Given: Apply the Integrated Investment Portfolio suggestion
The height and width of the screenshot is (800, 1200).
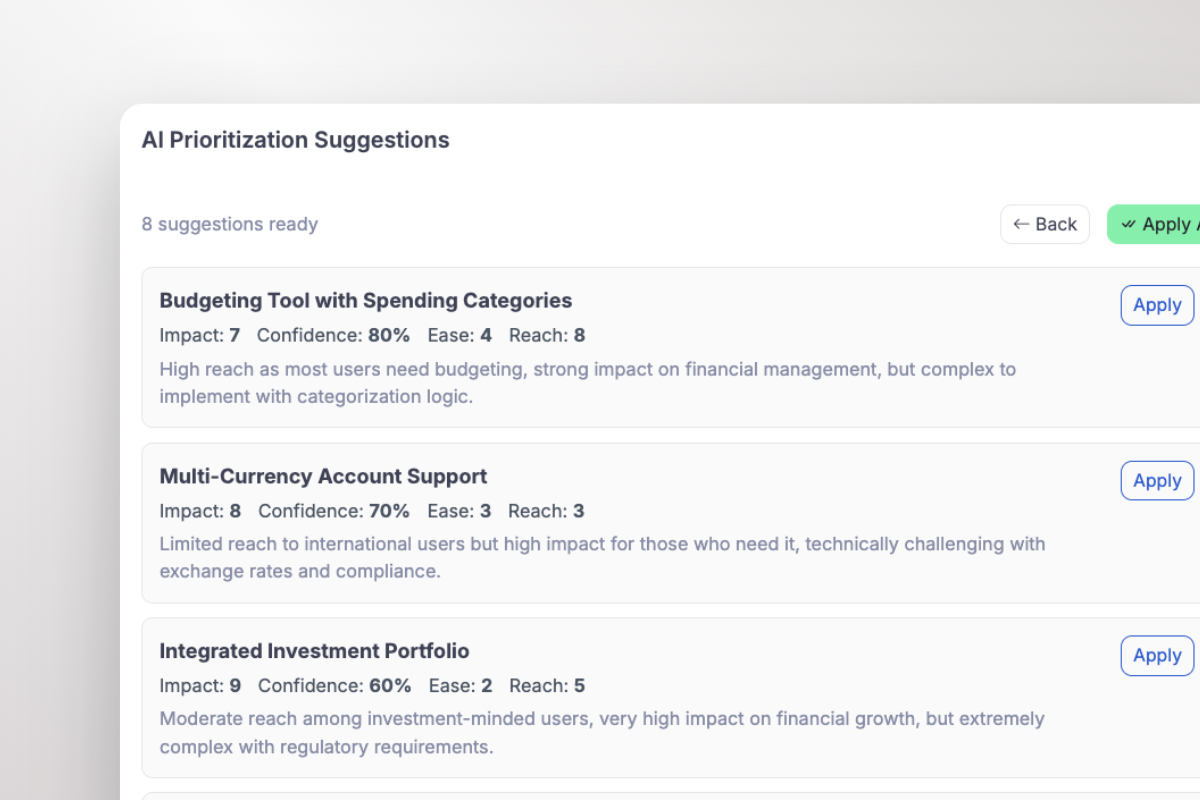Looking at the screenshot, I should coord(1157,656).
